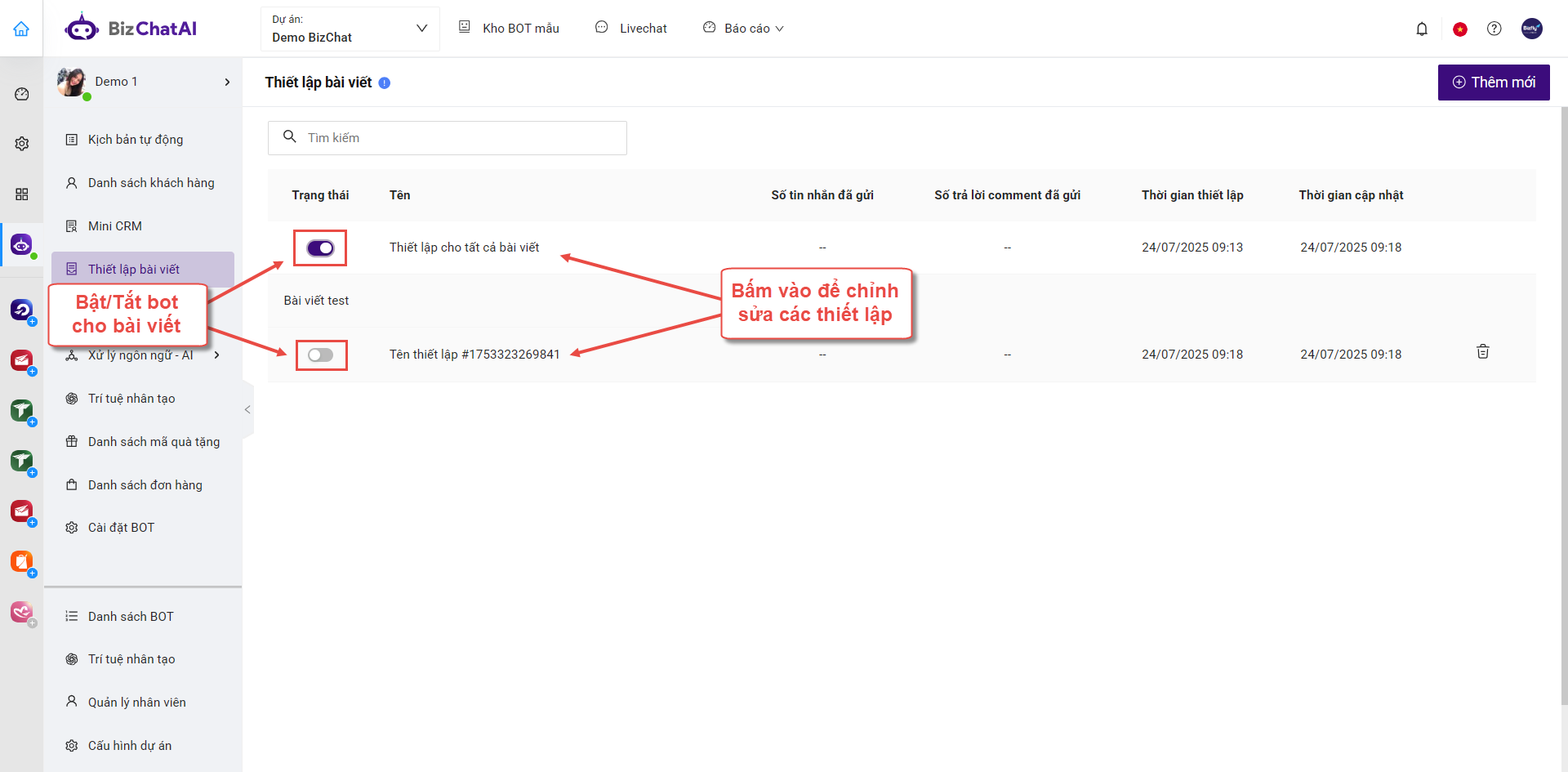Collapse the sidebar using the edge arrow

[247, 409]
